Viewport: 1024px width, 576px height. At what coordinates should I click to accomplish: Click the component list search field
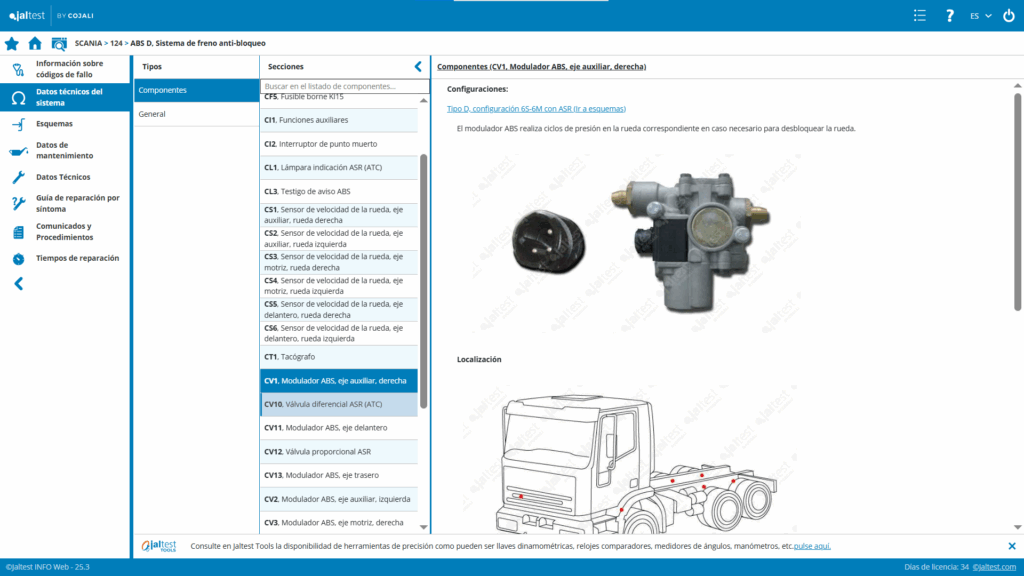coord(340,86)
